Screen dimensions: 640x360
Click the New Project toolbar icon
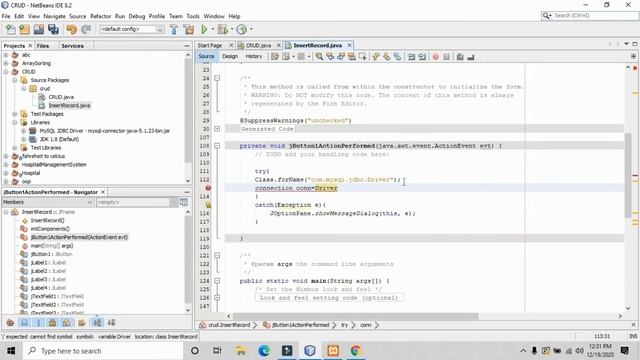click(24, 29)
